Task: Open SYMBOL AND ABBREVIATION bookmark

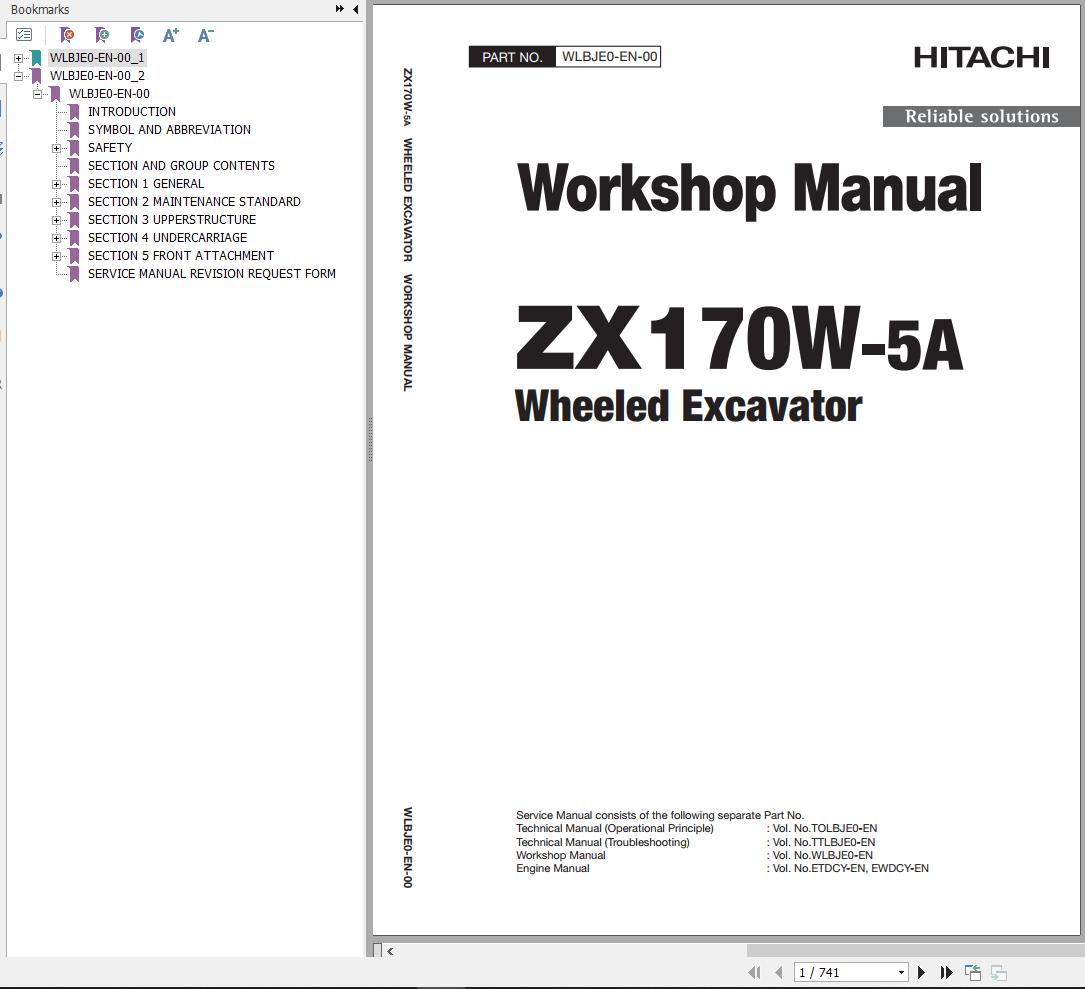Action: pyautogui.click(x=169, y=130)
